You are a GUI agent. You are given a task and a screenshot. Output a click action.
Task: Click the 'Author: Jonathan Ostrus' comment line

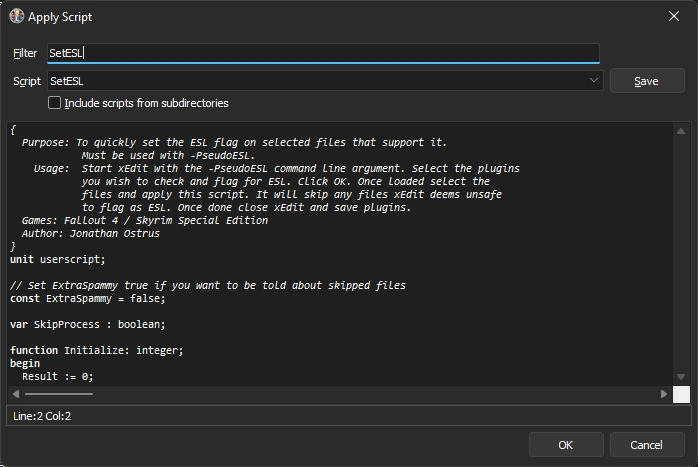click(x=90, y=233)
